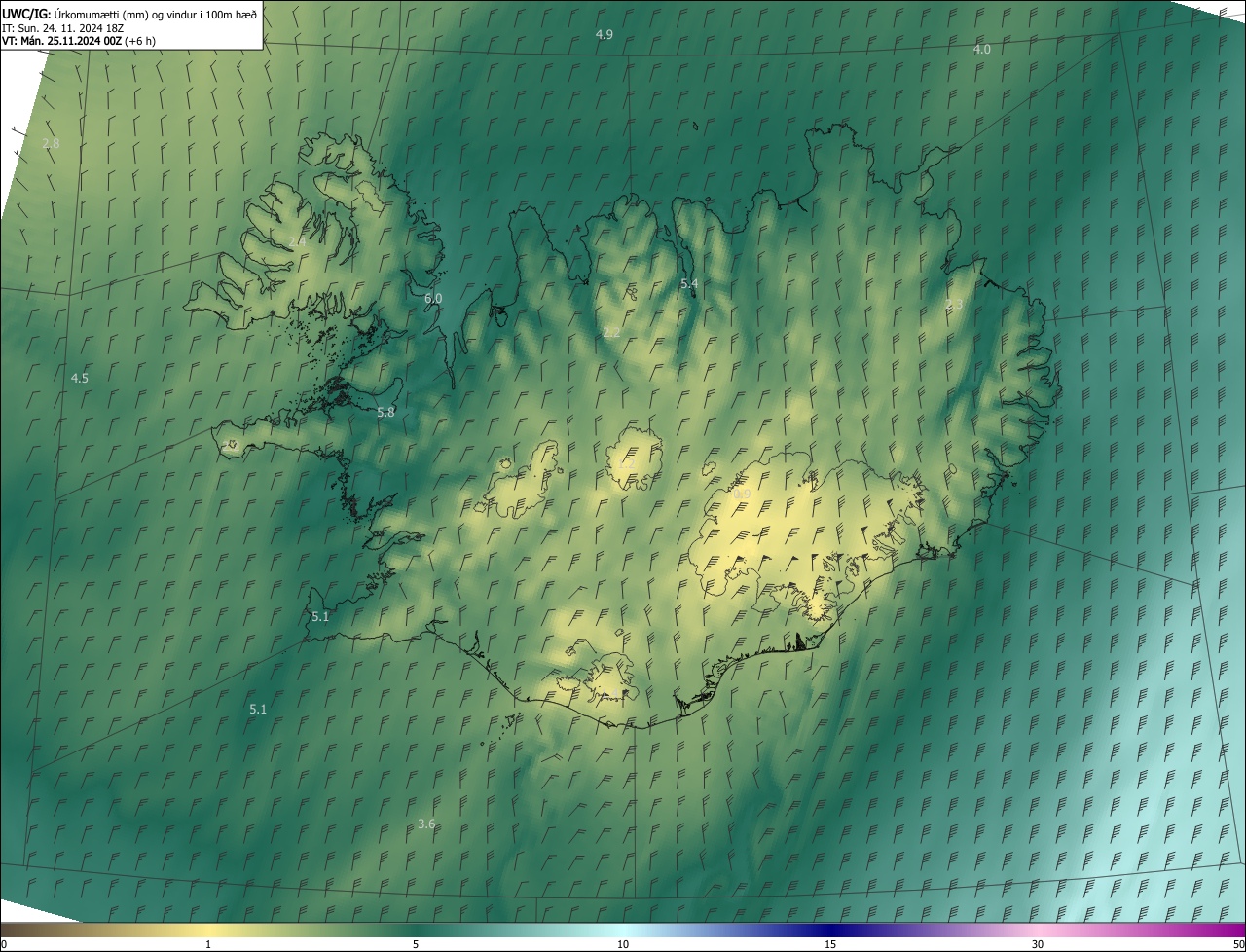Select the 2.8 value near the northwest edge

(51, 143)
